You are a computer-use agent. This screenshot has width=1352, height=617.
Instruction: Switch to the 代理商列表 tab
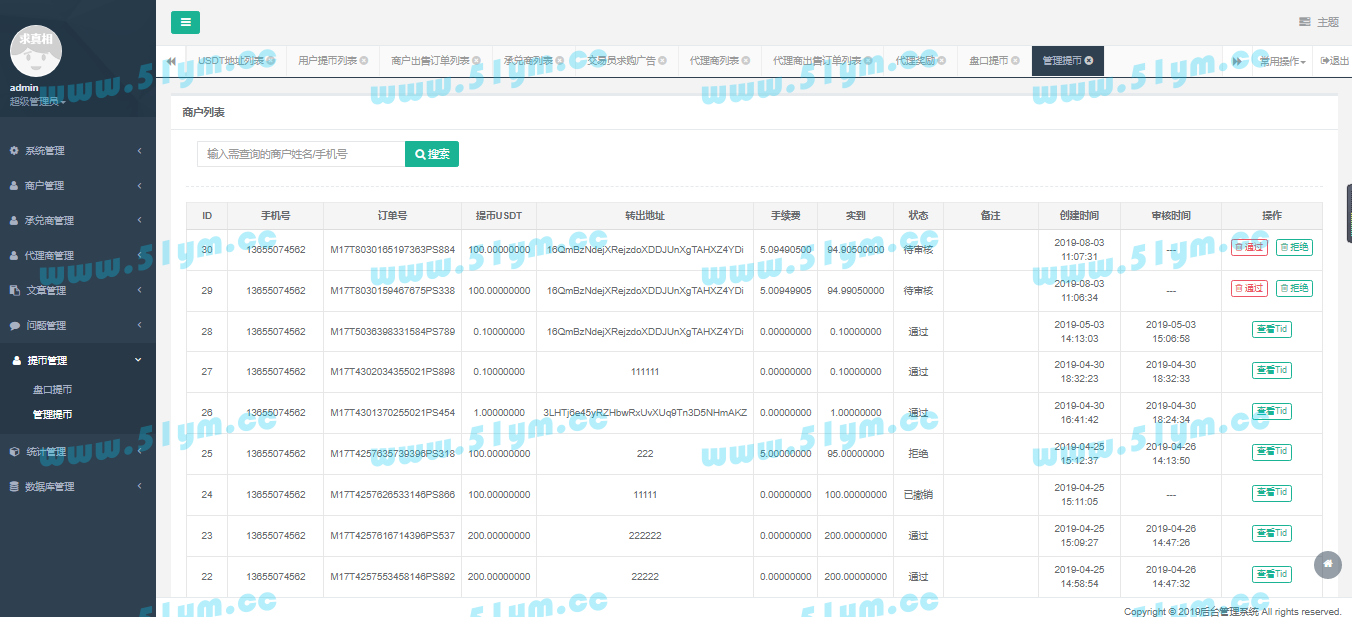[x=714, y=61]
